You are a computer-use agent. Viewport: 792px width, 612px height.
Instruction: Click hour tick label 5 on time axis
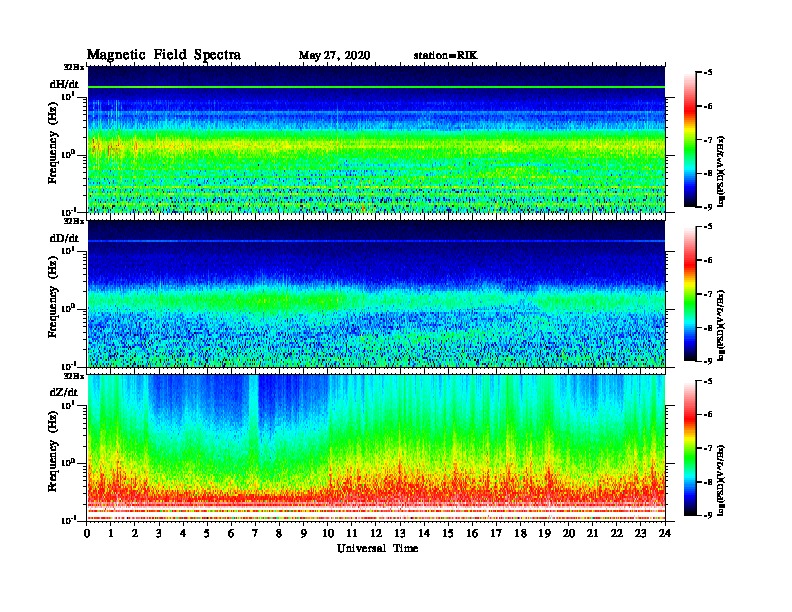click(207, 533)
